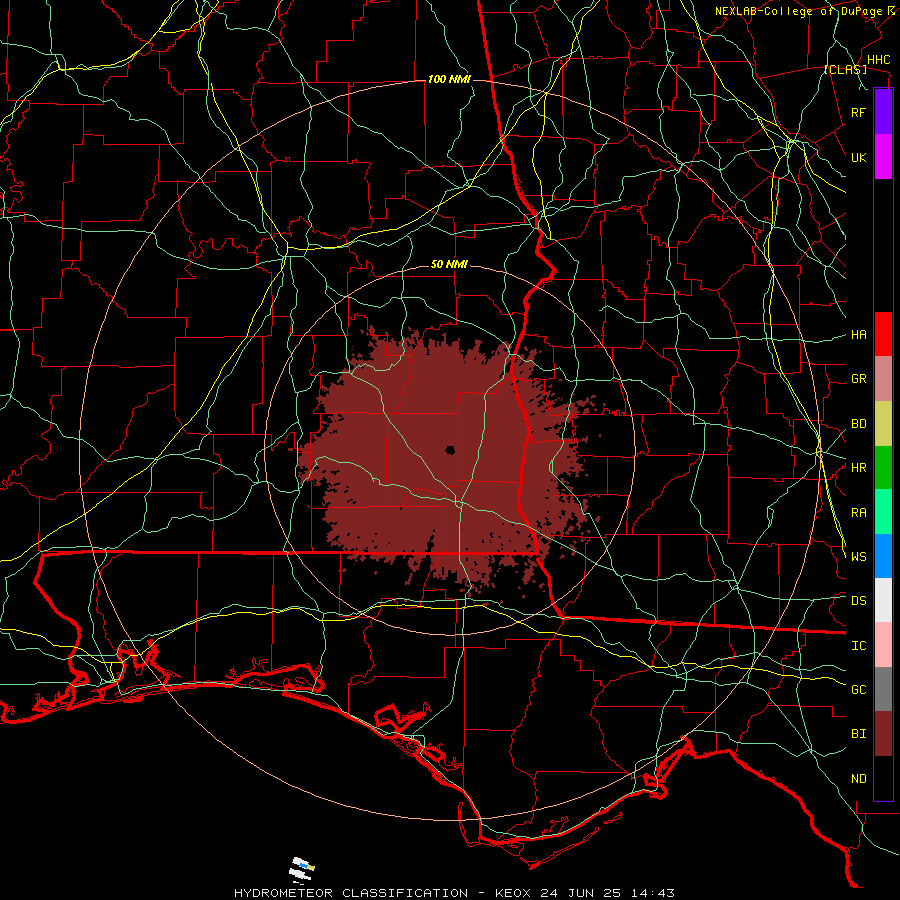Click the 'HHC' product label

[878, 60]
